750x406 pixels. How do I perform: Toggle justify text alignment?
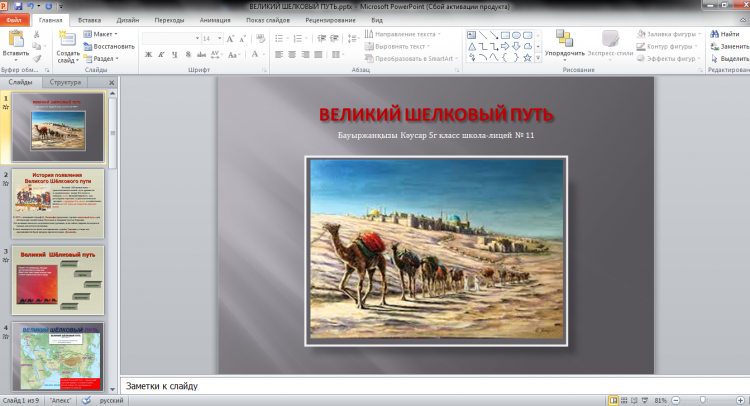318,55
